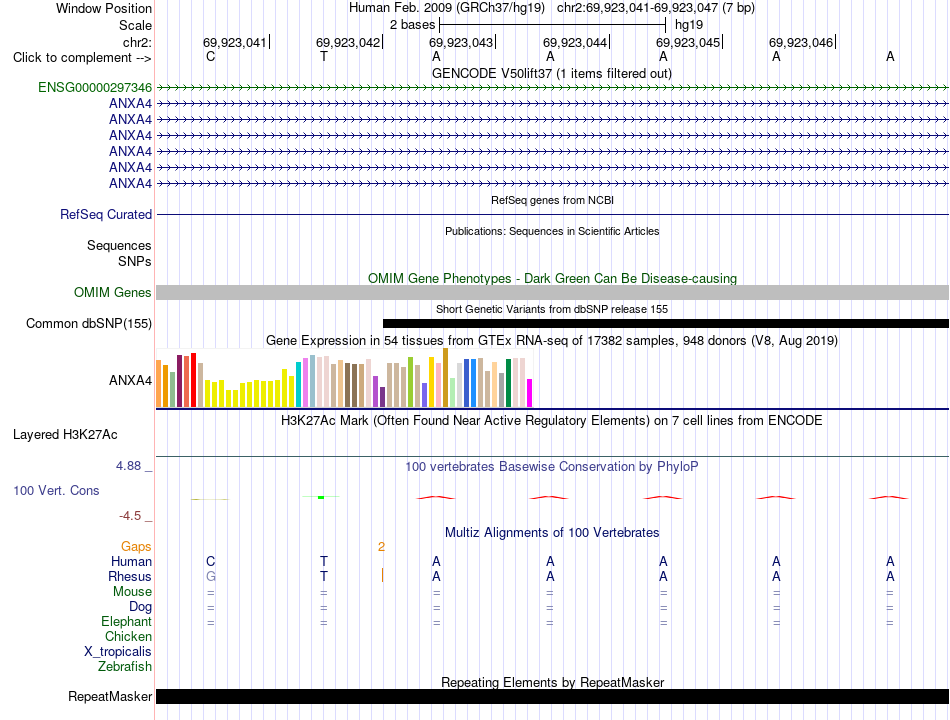Image resolution: width=950 pixels, height=720 pixels.
Task: Click 'GENCODE V50lift37 (1 items filtered out)' title
Action: 552,73
